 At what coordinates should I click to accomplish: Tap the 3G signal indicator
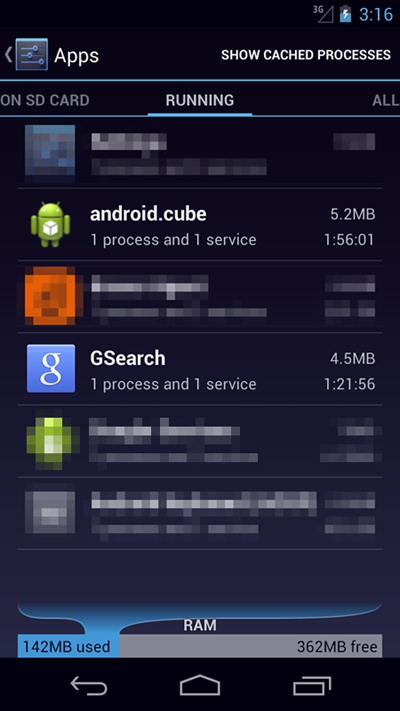[323, 14]
